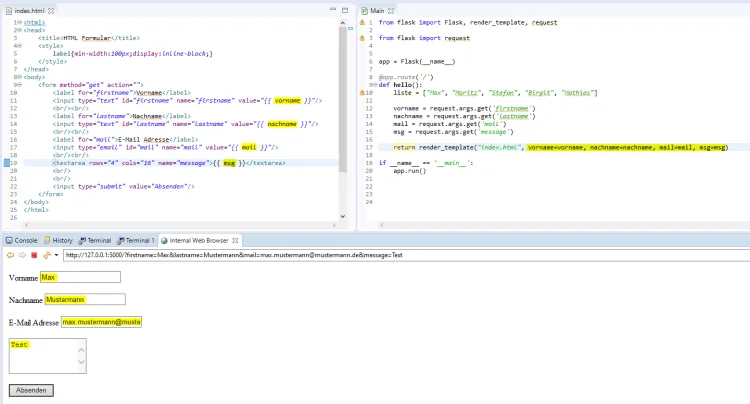
Task: Maximize the index.html editor pane
Action: [345, 10]
